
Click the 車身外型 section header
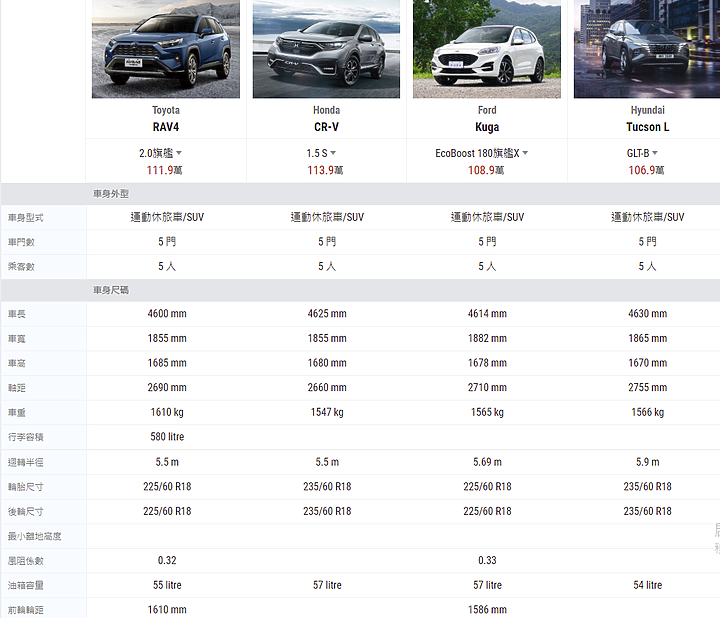(111, 194)
